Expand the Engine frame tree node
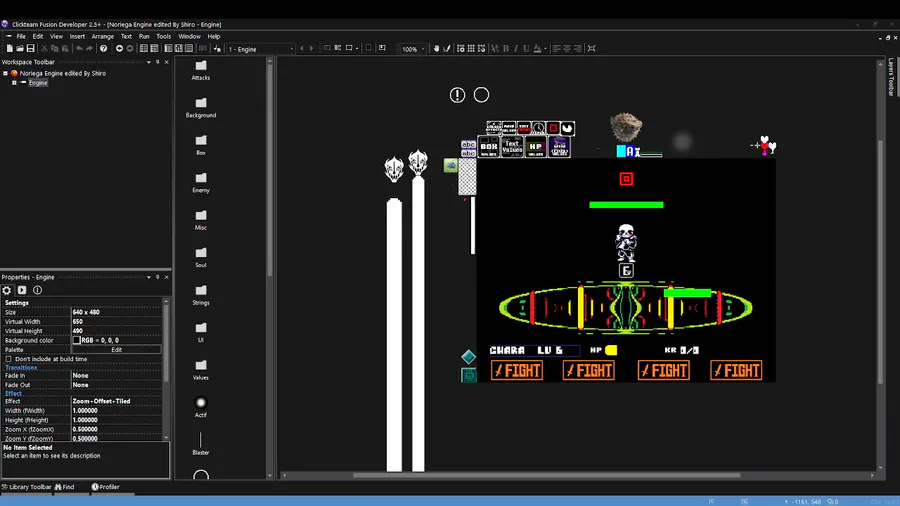The image size is (900, 506). pyautogui.click(x=14, y=83)
